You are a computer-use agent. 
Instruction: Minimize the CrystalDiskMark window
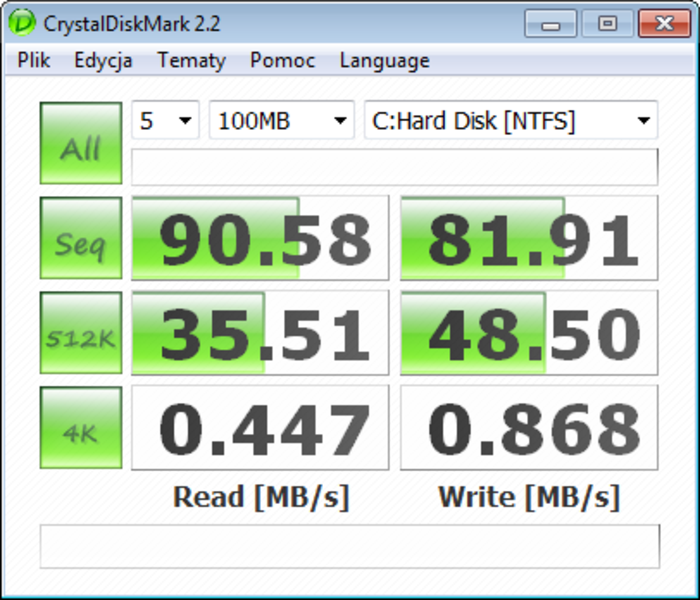(551, 24)
